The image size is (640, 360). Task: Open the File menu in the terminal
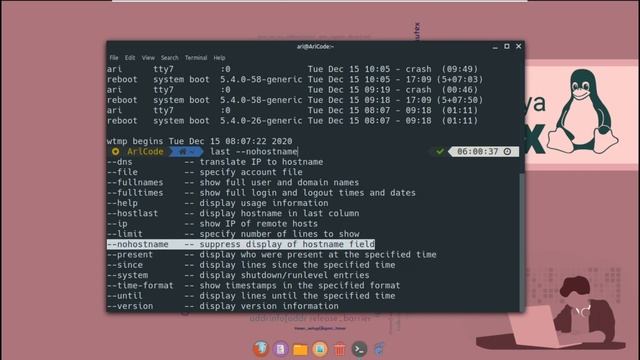[x=114, y=58]
